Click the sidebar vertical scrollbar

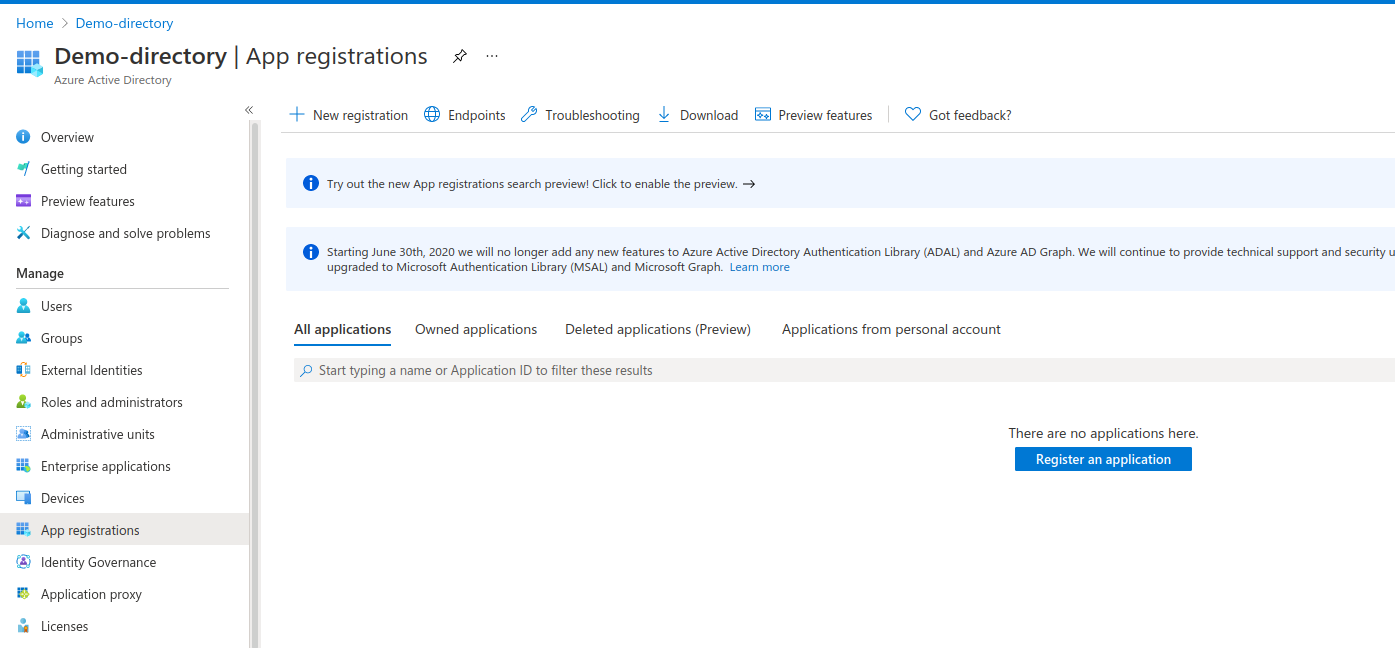point(255,385)
